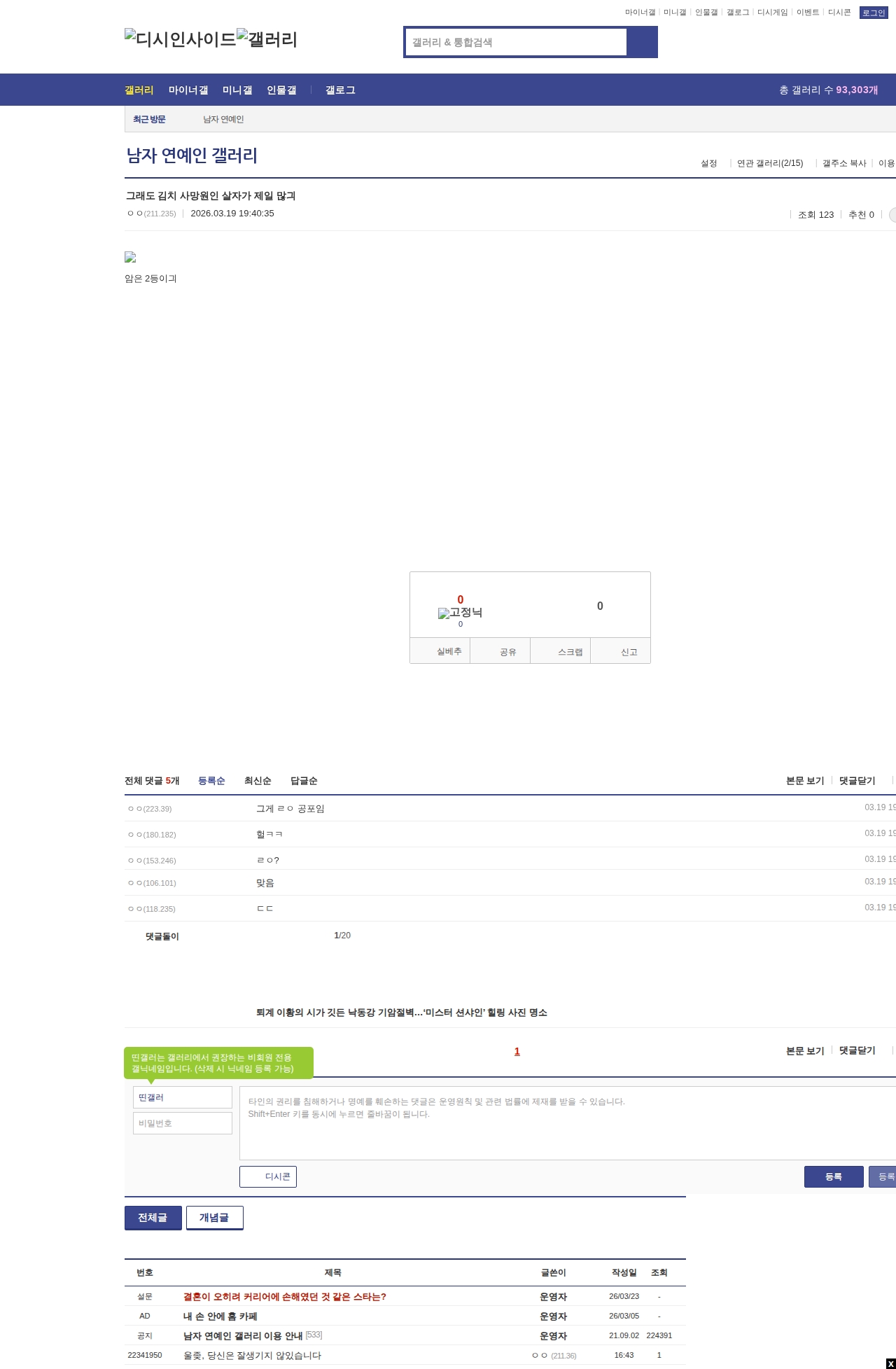
Task: Sort comments by 답글순
Action: (x=304, y=781)
